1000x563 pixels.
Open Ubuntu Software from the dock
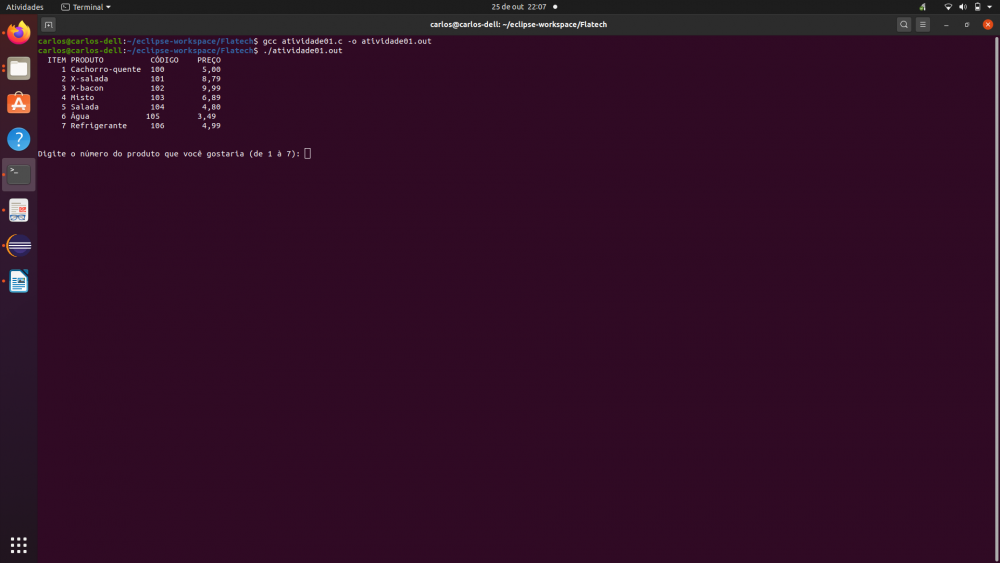point(19,104)
